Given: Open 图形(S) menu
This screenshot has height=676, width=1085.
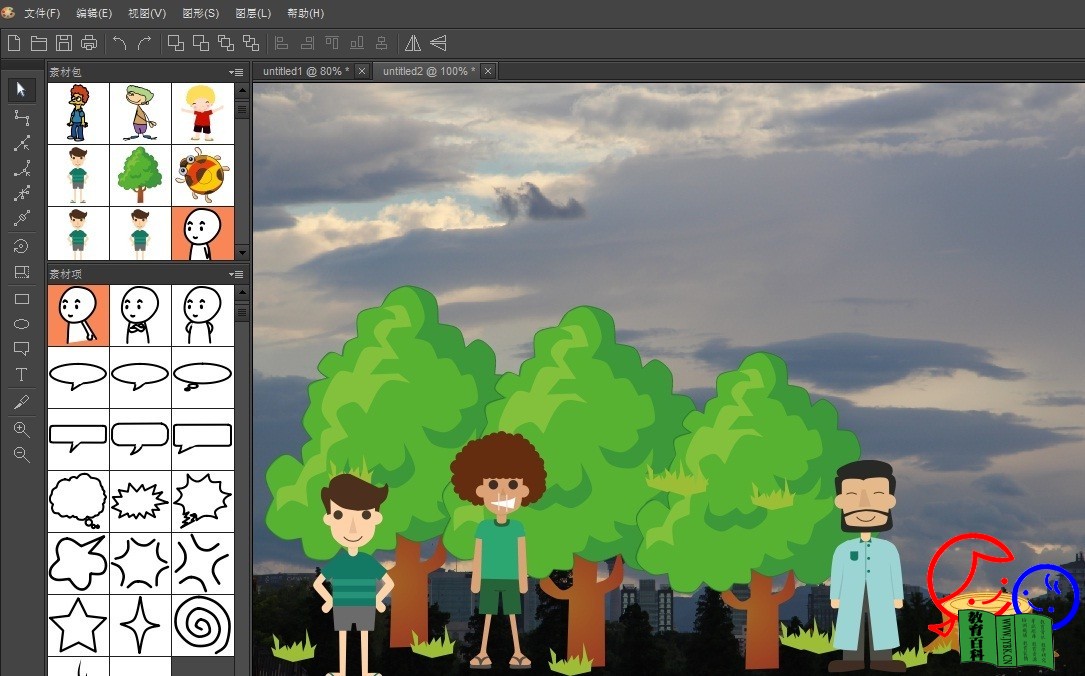Looking at the screenshot, I should tap(201, 13).
